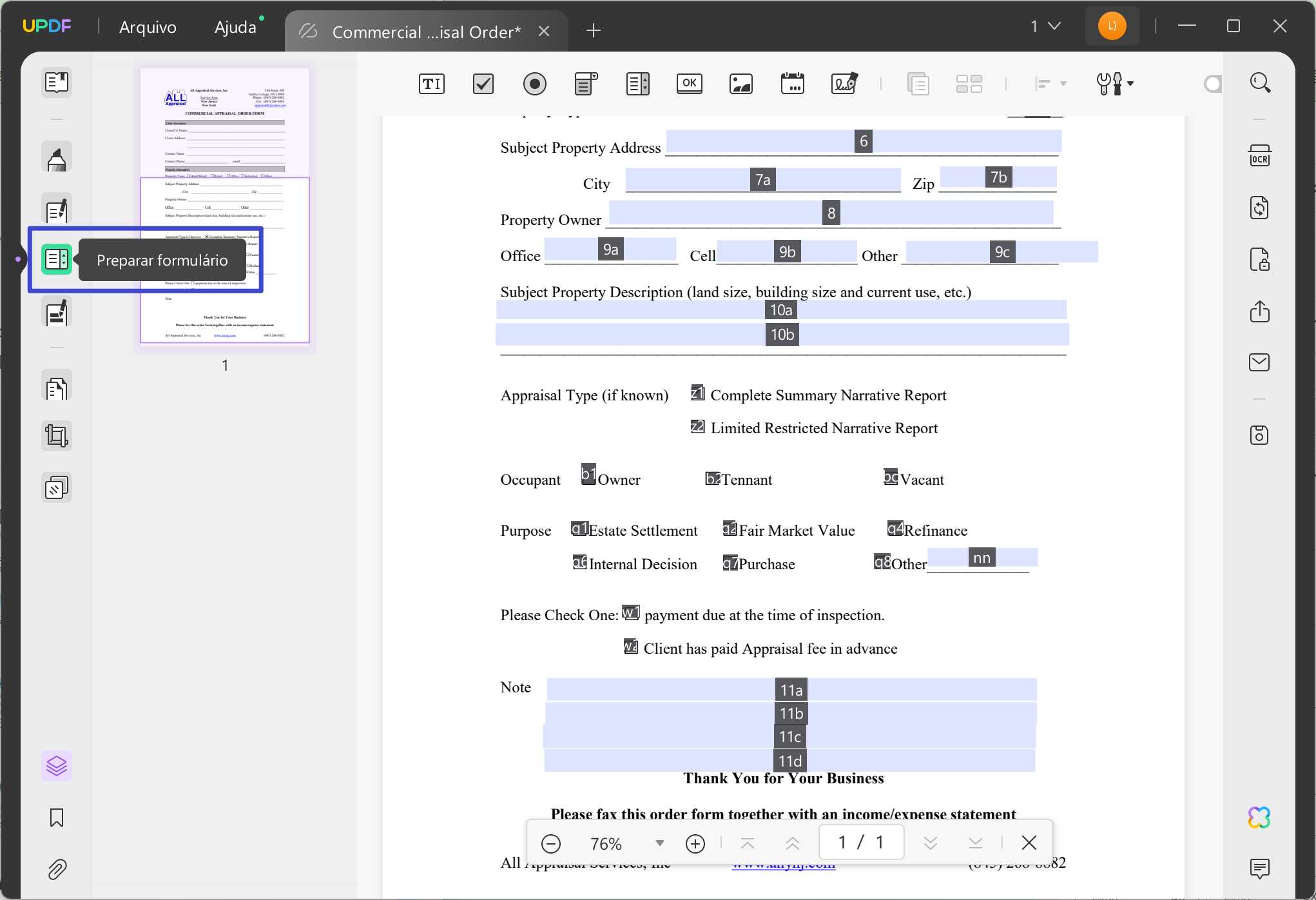Check the Vacant occupant checkbox
This screenshot has width=1316, height=900.
point(891,476)
